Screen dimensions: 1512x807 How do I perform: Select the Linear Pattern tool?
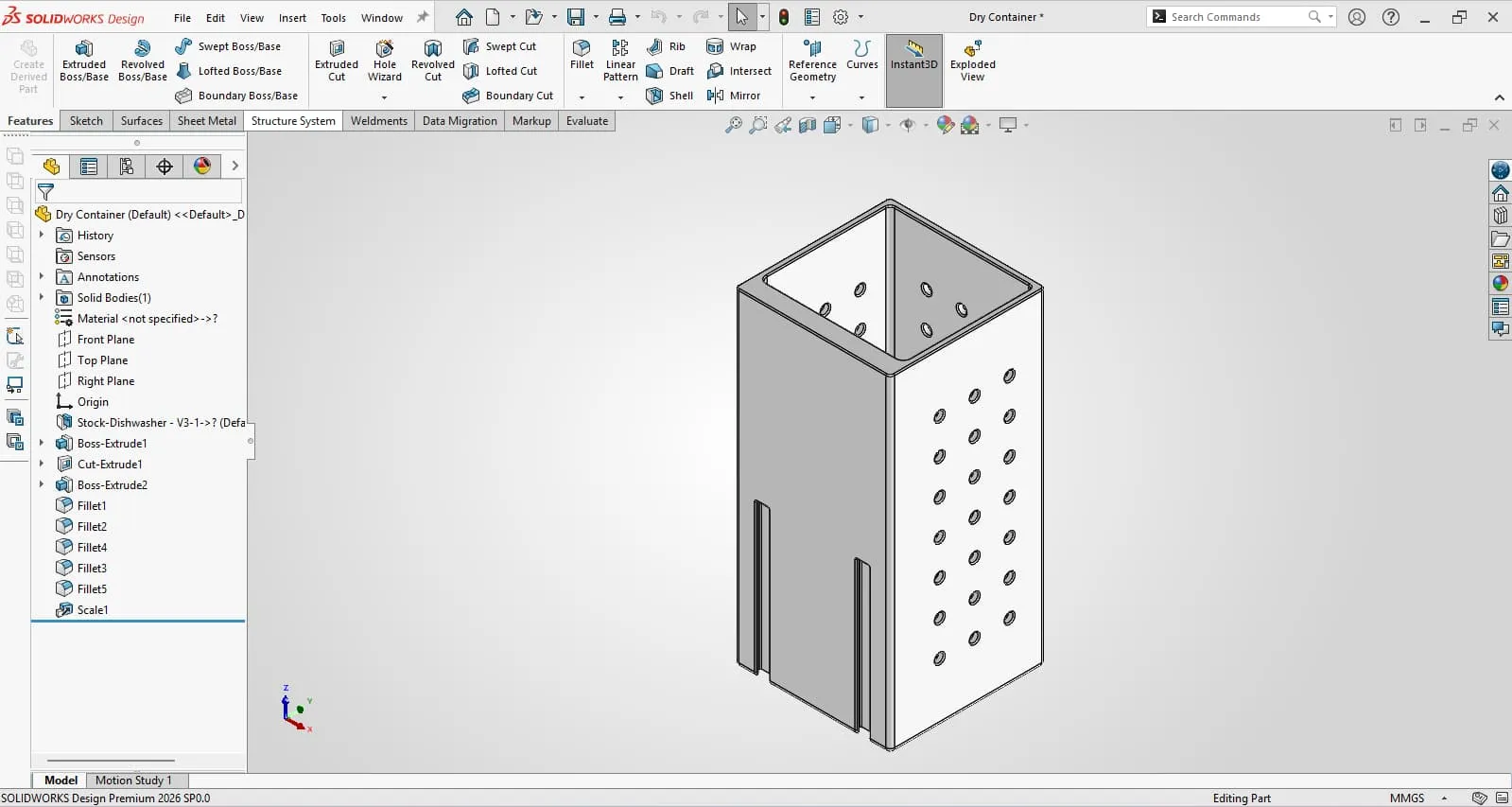[620, 61]
